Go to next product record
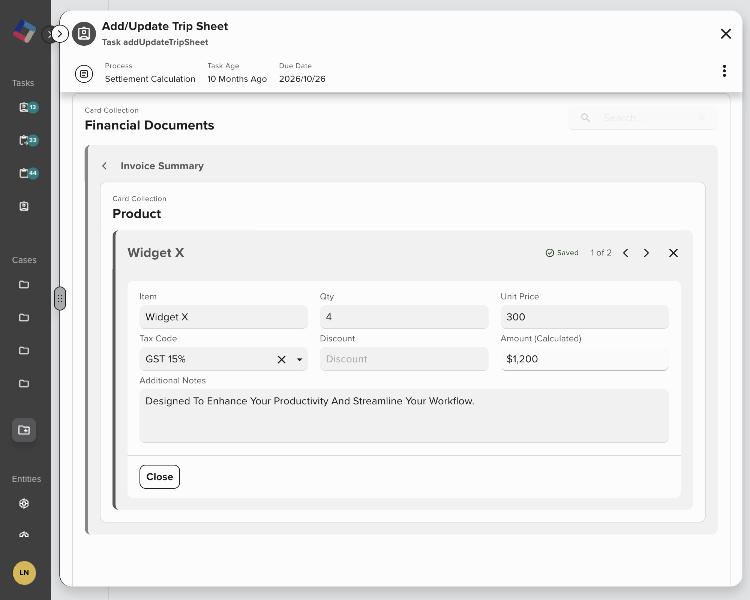 (646, 253)
